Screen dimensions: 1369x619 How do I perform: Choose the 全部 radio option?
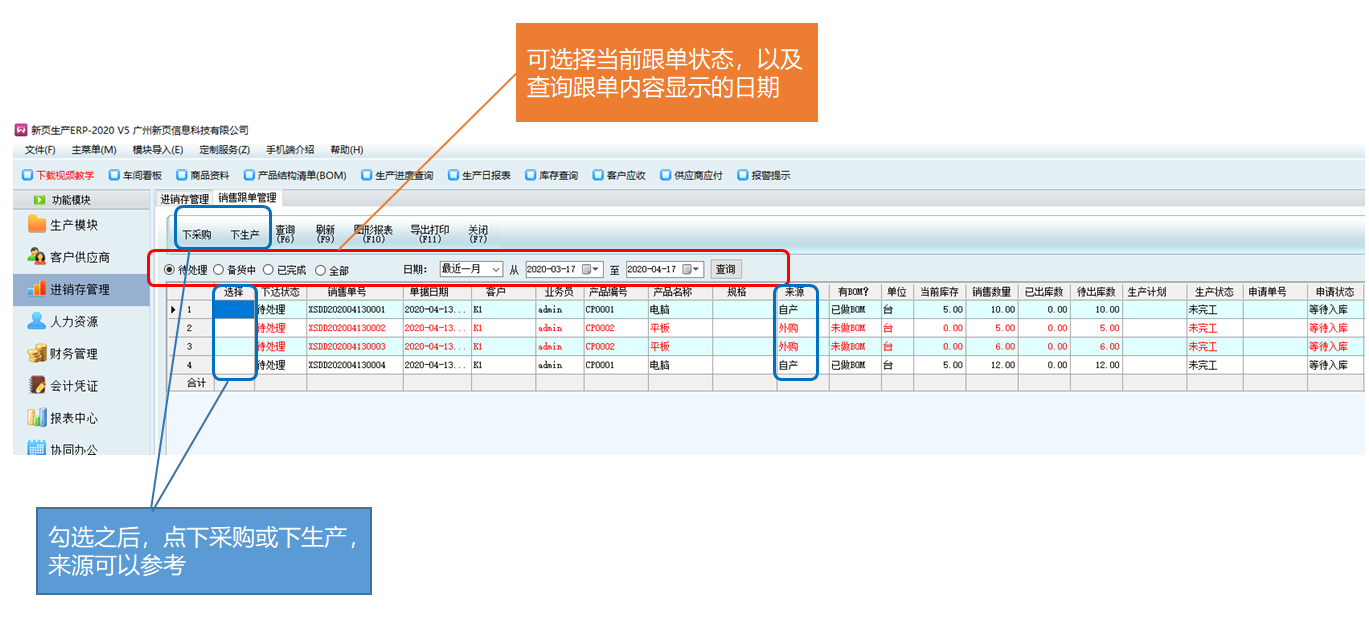coord(320,270)
